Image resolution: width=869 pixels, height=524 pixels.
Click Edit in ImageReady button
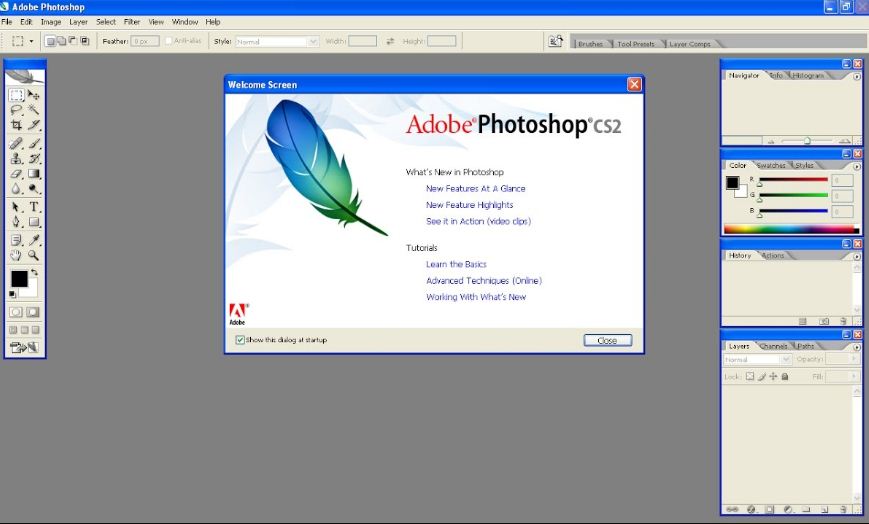point(24,347)
